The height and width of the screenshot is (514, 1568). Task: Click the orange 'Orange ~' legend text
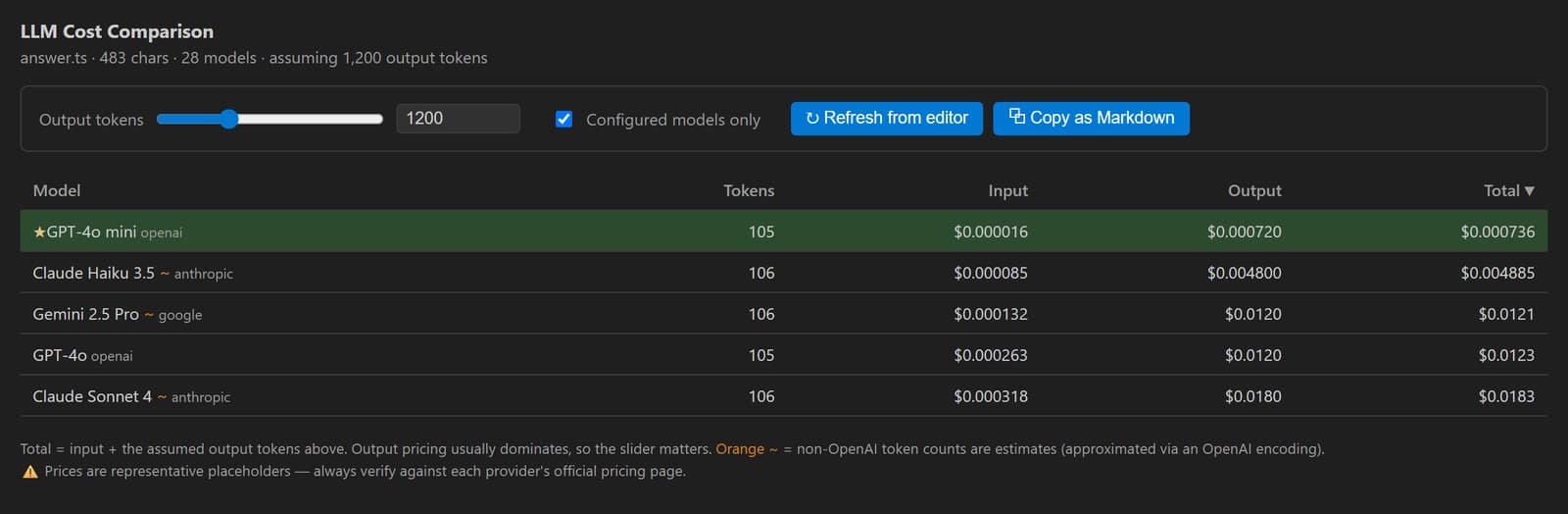click(x=747, y=449)
